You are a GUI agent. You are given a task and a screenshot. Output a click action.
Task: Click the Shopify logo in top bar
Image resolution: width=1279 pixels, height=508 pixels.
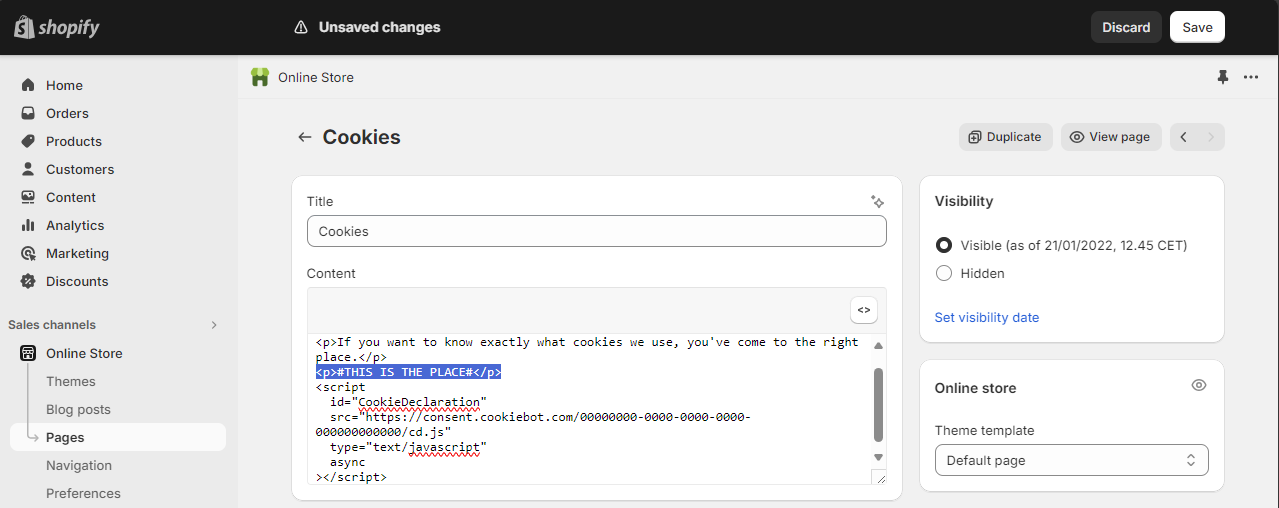coord(57,27)
